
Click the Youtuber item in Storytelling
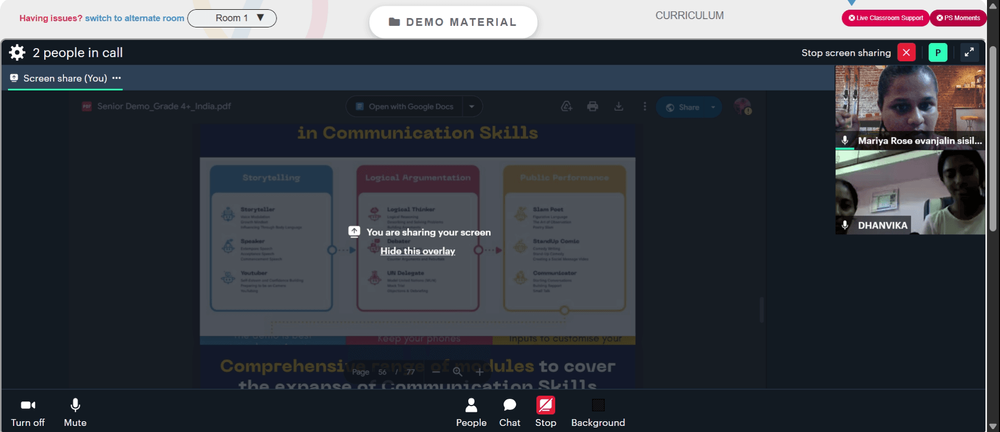point(255,273)
